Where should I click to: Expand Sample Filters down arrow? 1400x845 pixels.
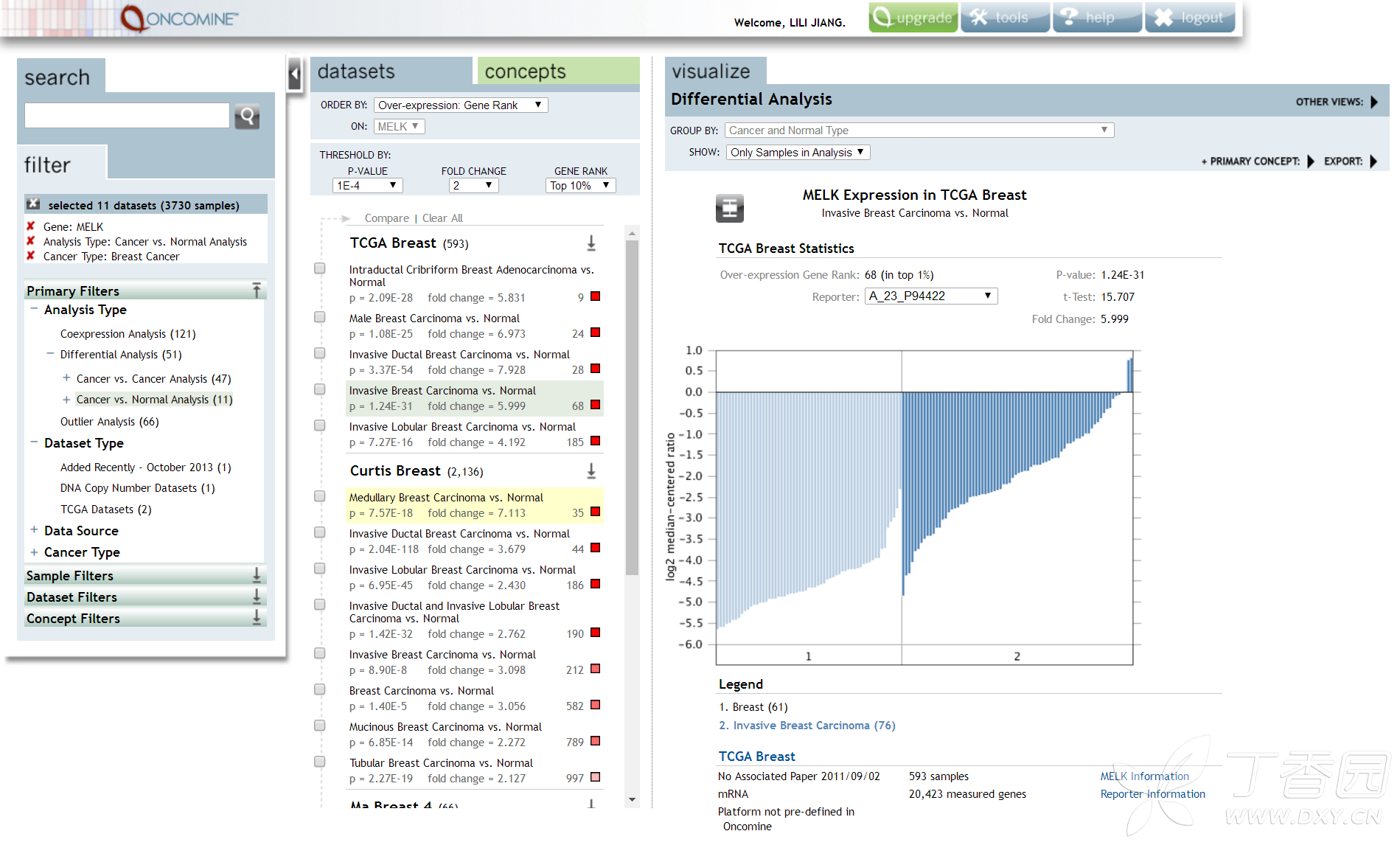pos(257,575)
